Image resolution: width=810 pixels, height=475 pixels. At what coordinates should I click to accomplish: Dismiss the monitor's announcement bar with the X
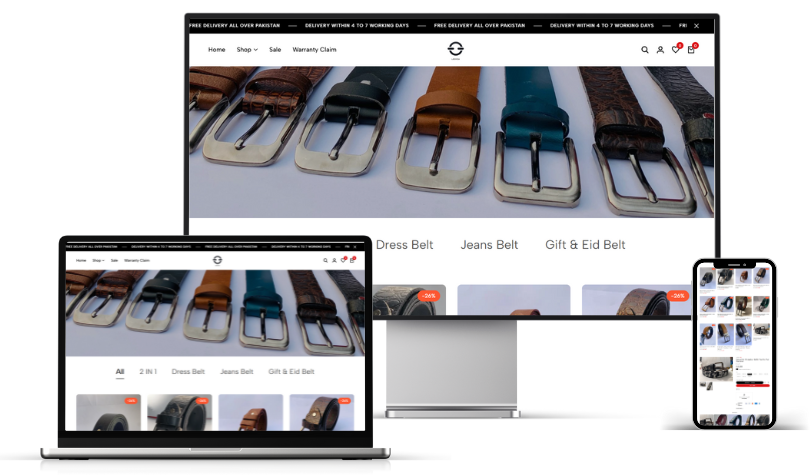pos(697,25)
